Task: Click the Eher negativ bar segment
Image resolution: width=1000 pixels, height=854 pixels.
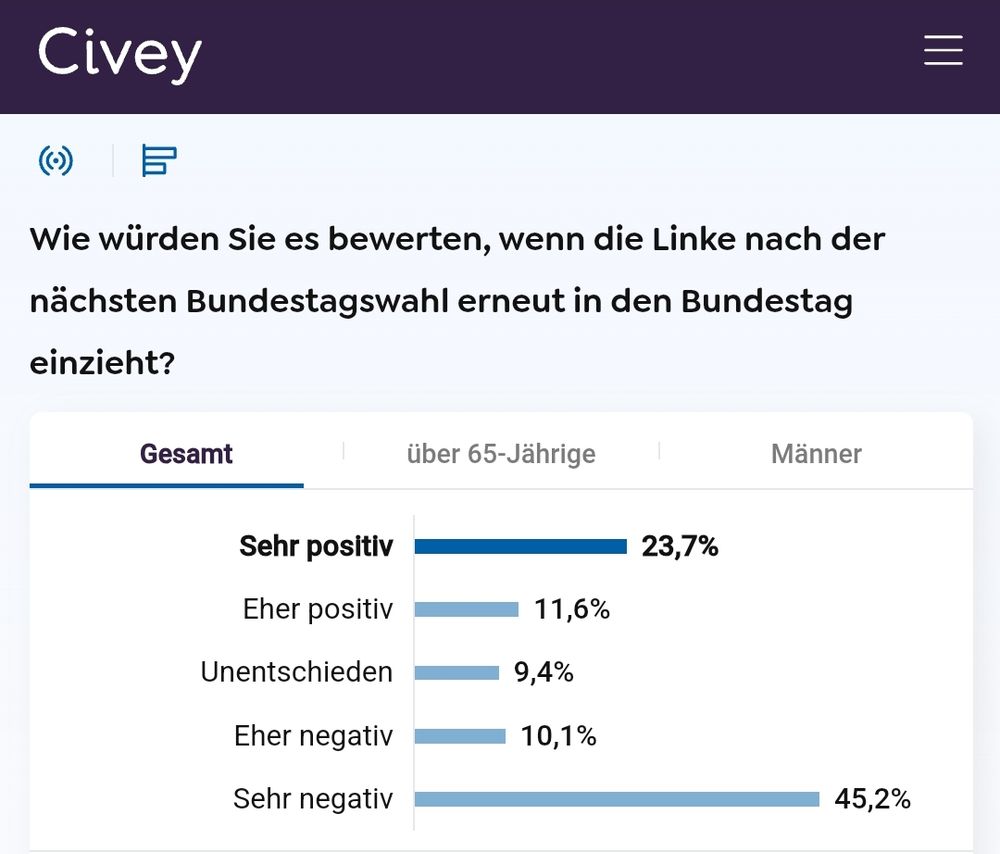Action: pos(460,736)
